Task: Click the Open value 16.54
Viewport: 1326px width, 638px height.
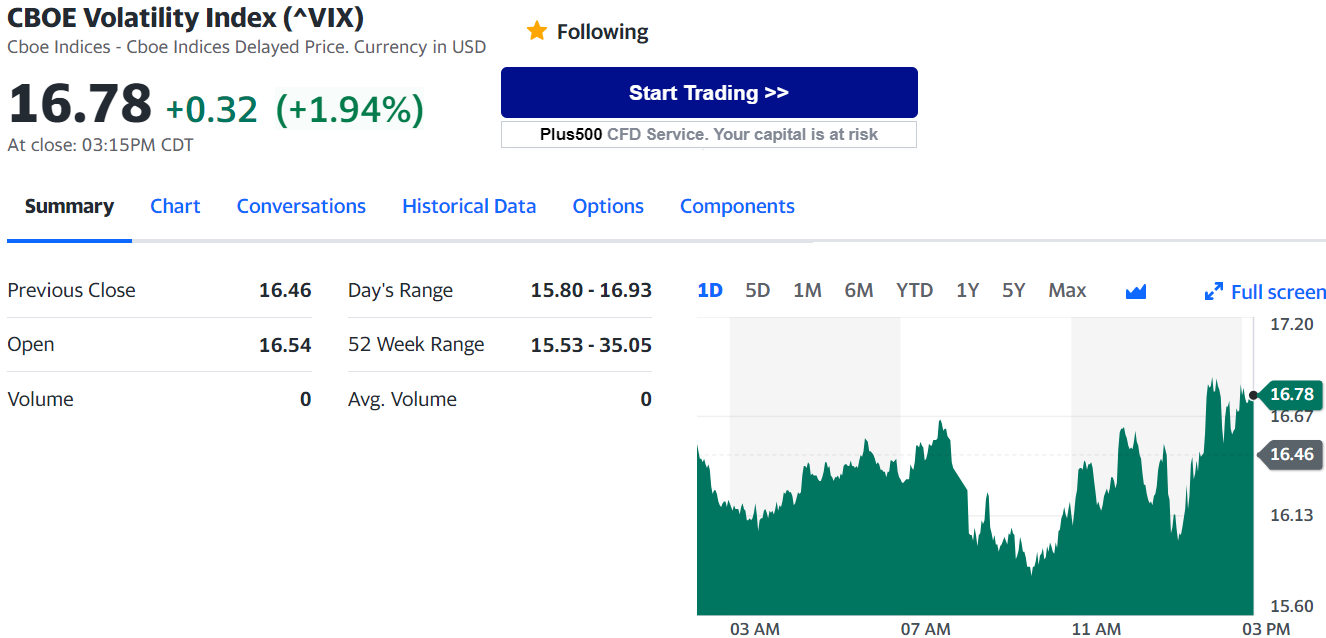Action: (285, 345)
